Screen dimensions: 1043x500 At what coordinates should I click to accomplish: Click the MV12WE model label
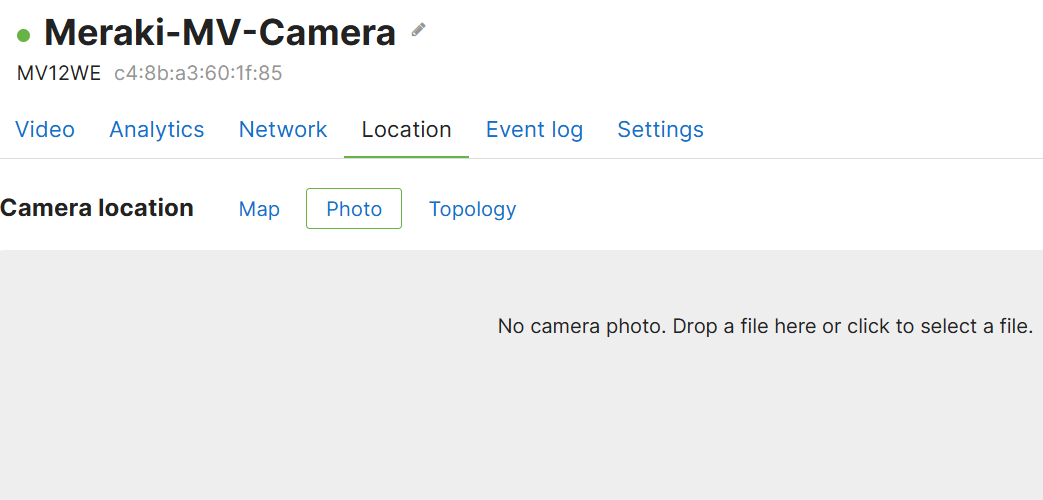pos(59,73)
